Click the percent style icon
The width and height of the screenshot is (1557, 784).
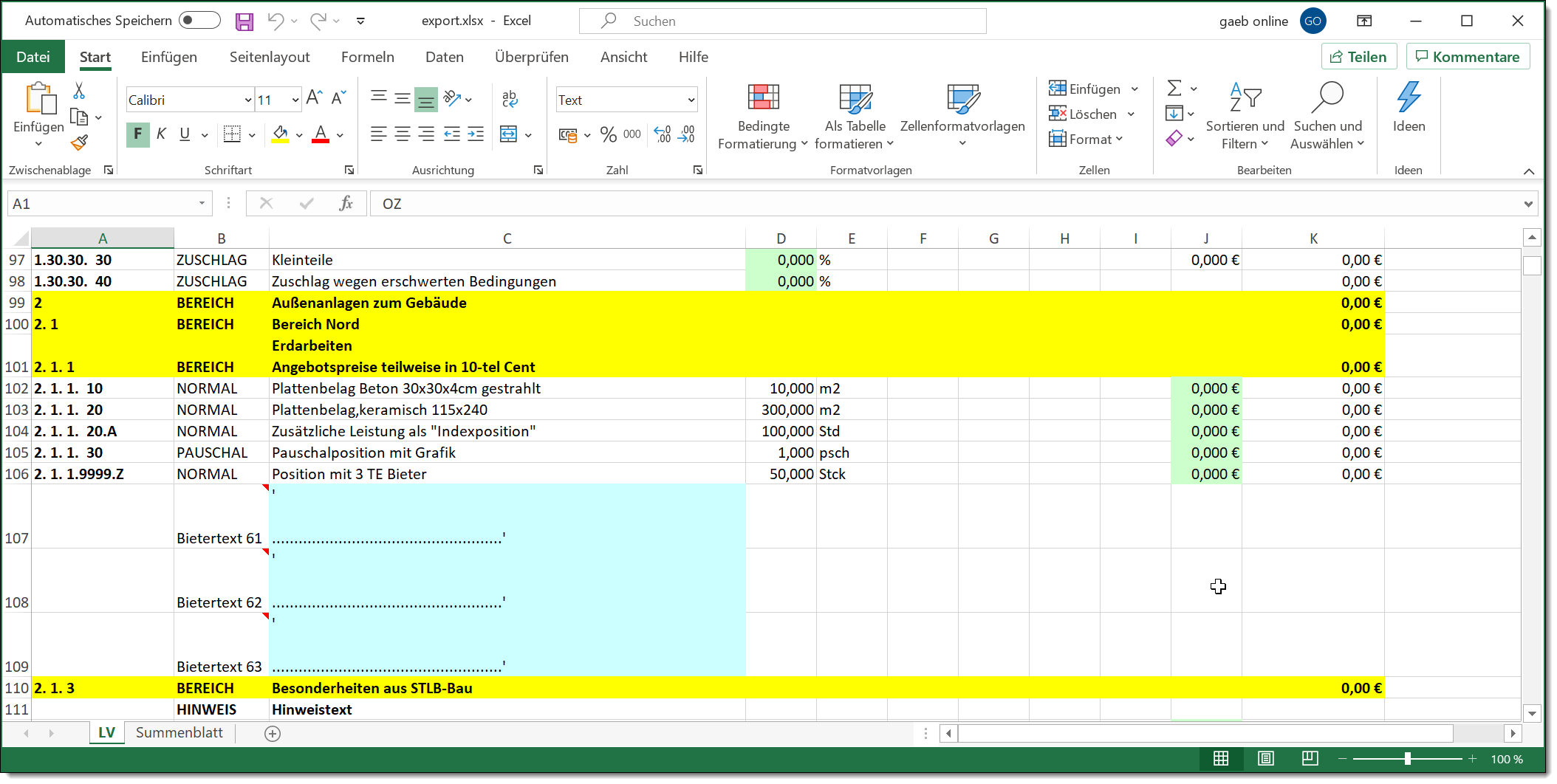(x=608, y=134)
